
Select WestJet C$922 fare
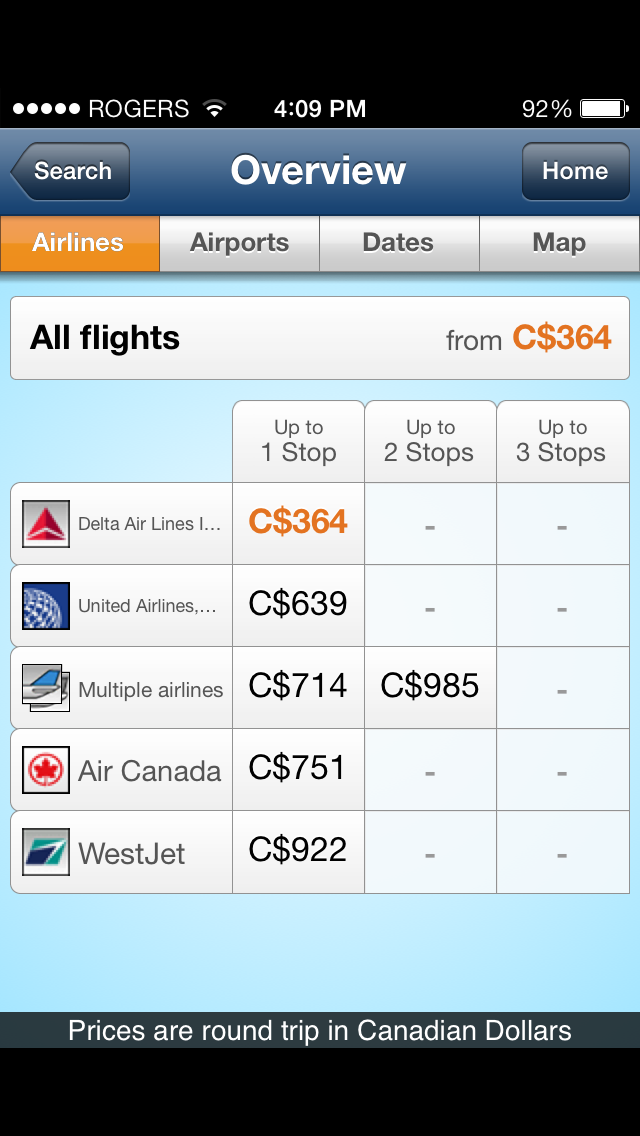tap(298, 851)
